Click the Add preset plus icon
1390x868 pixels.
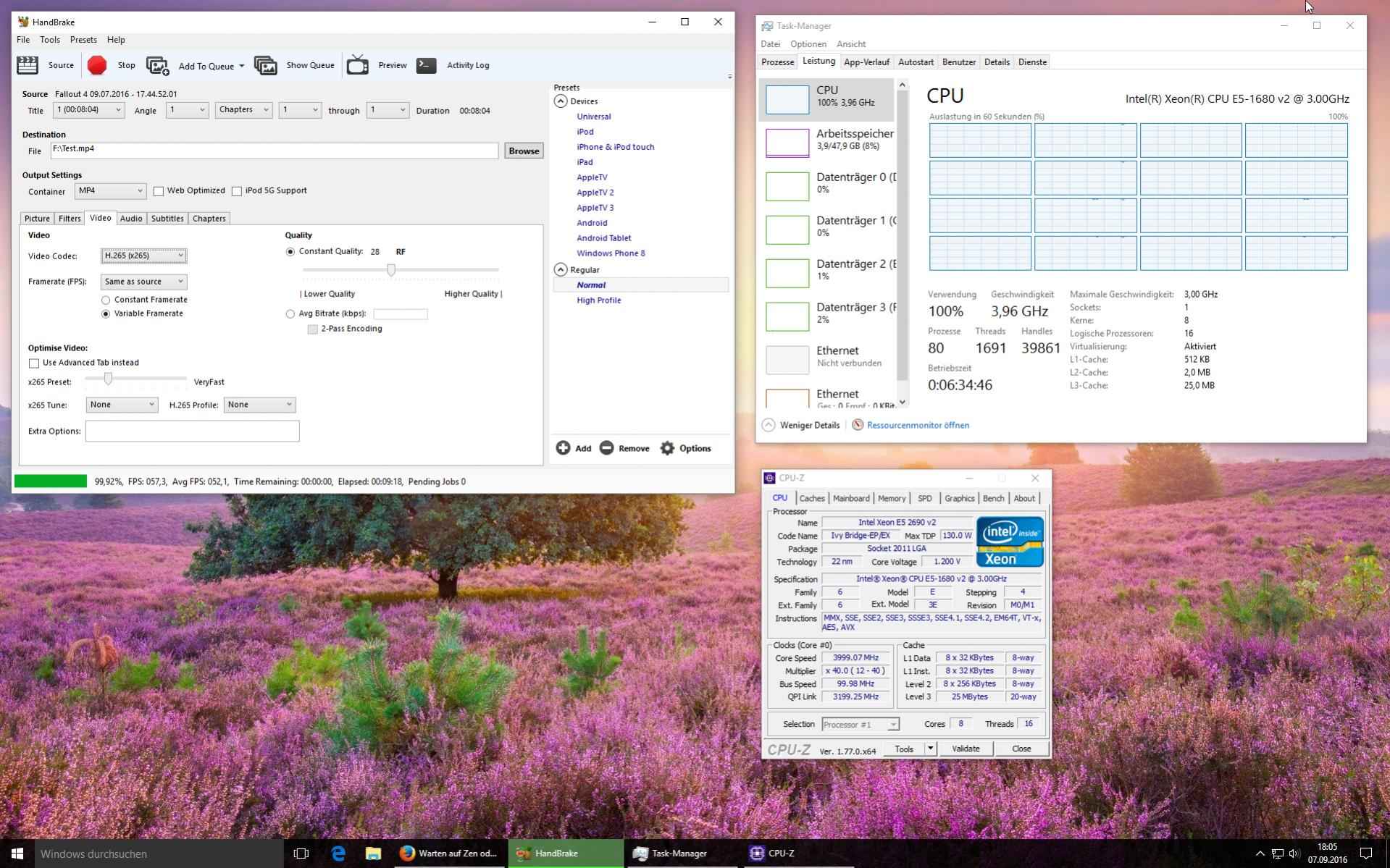click(563, 448)
